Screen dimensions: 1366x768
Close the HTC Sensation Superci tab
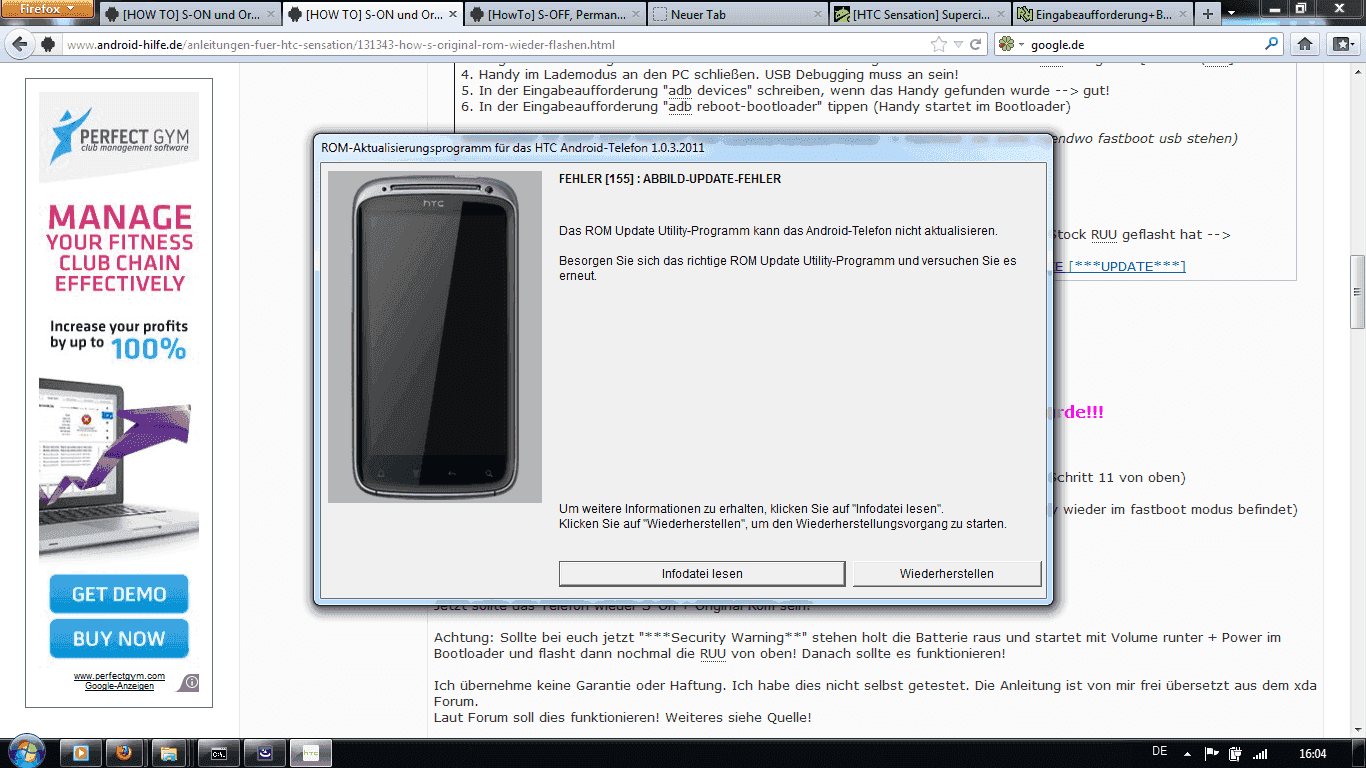(x=1000, y=15)
